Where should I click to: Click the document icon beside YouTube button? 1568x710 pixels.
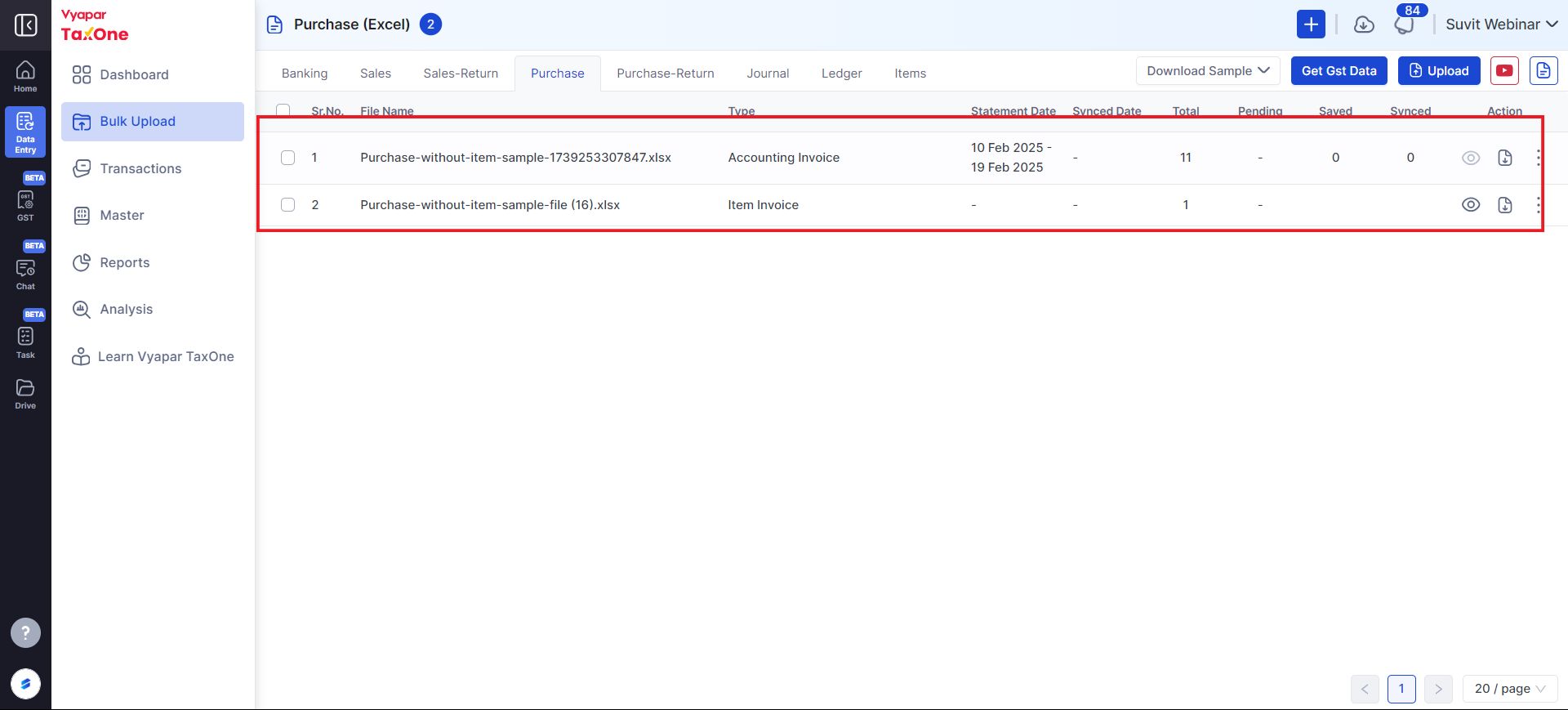[1543, 71]
